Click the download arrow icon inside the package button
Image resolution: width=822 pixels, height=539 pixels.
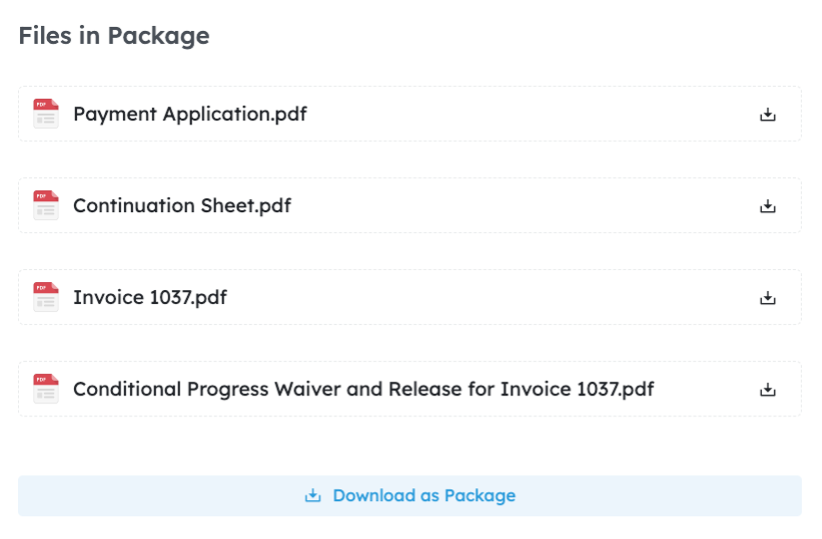[313, 496]
